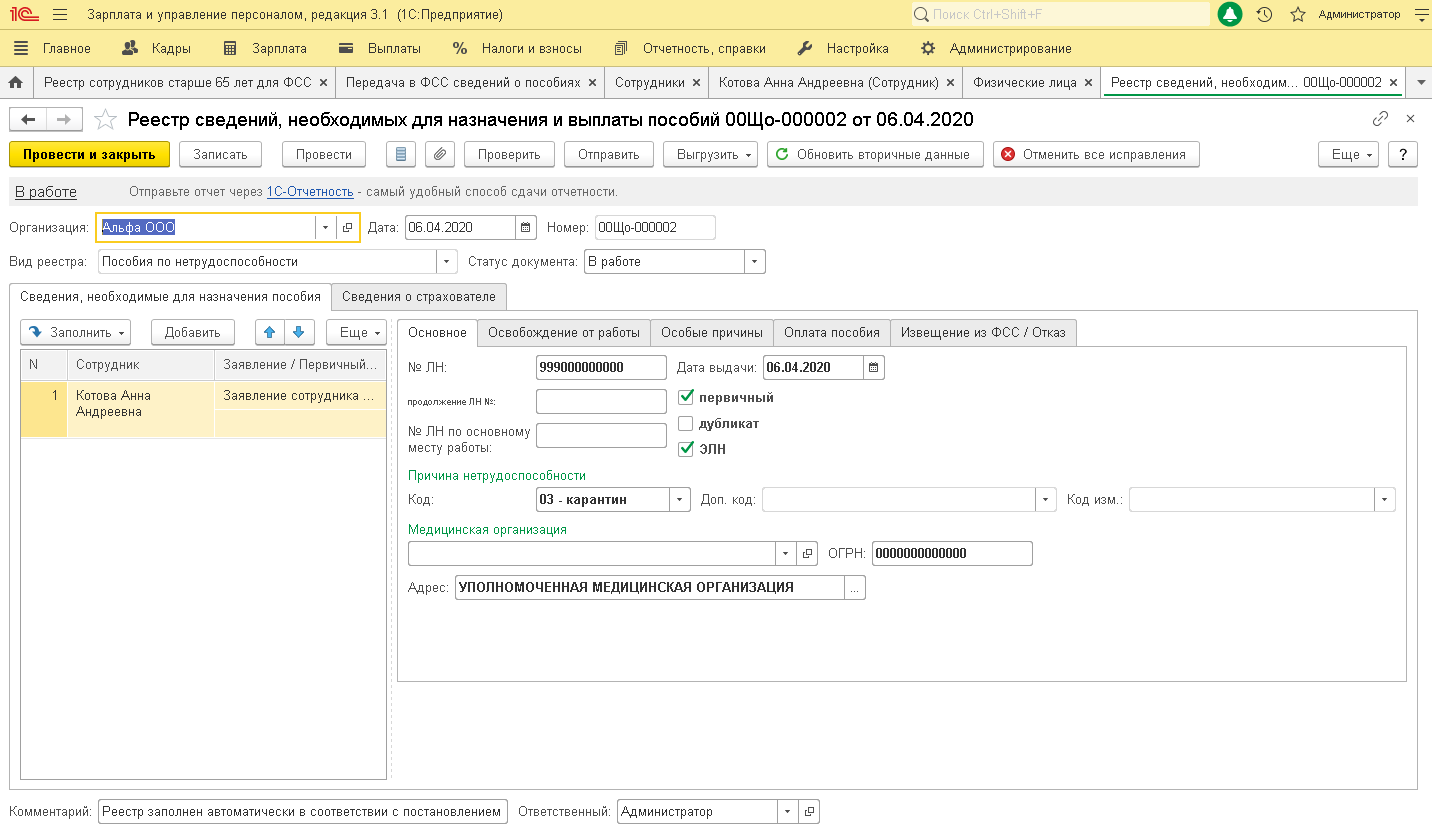Move row up with blue arrow
Viewport: 1432px width, 827px height.
(269, 333)
